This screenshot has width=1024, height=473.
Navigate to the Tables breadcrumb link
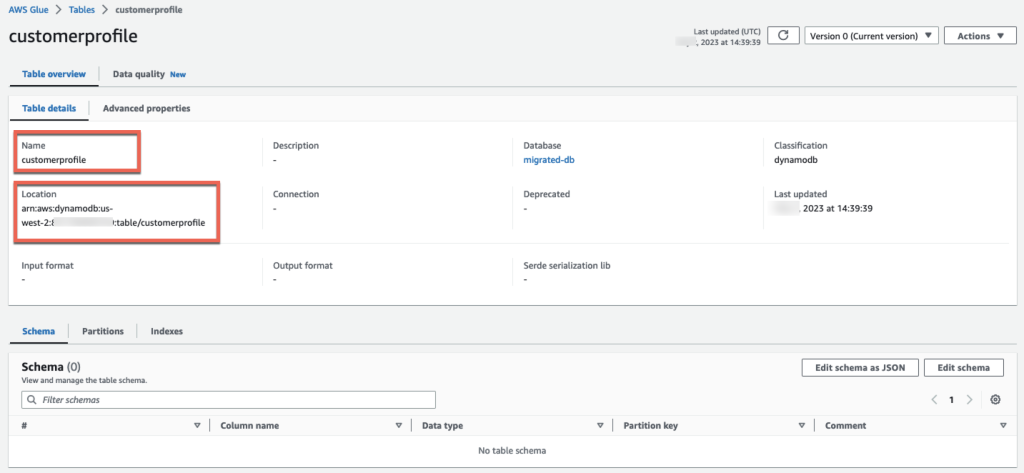(82, 10)
